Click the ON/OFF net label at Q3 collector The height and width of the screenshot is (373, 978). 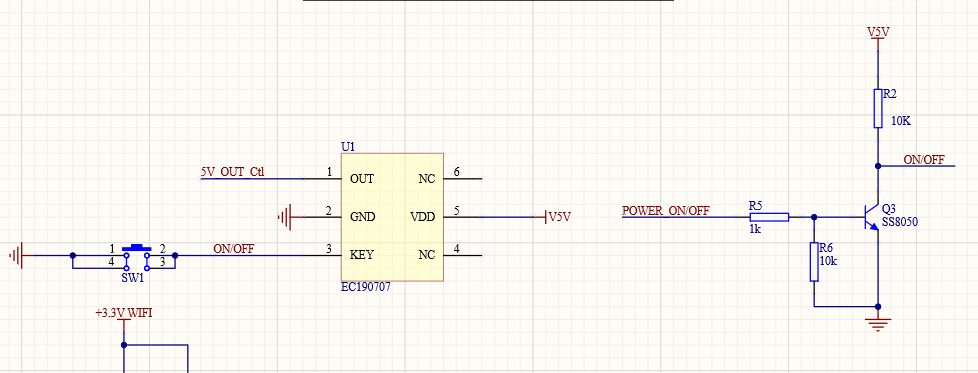tap(924, 160)
